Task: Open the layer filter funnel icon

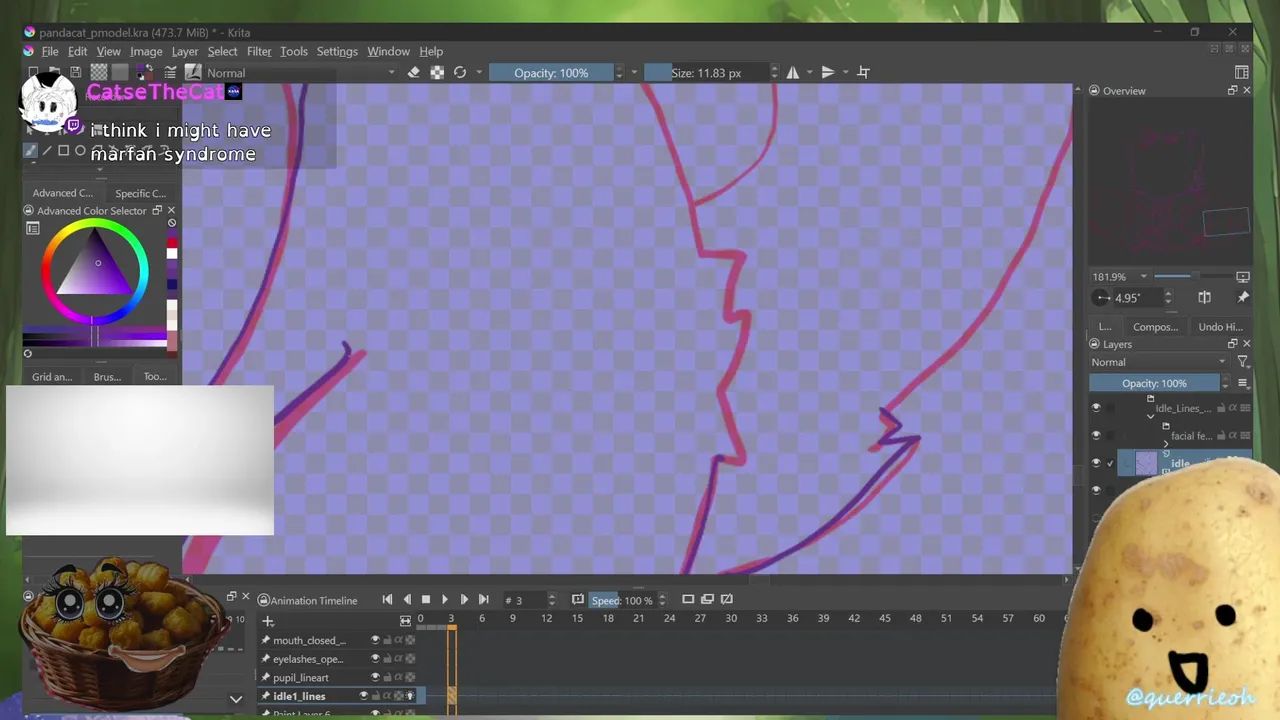Action: (x=1243, y=362)
